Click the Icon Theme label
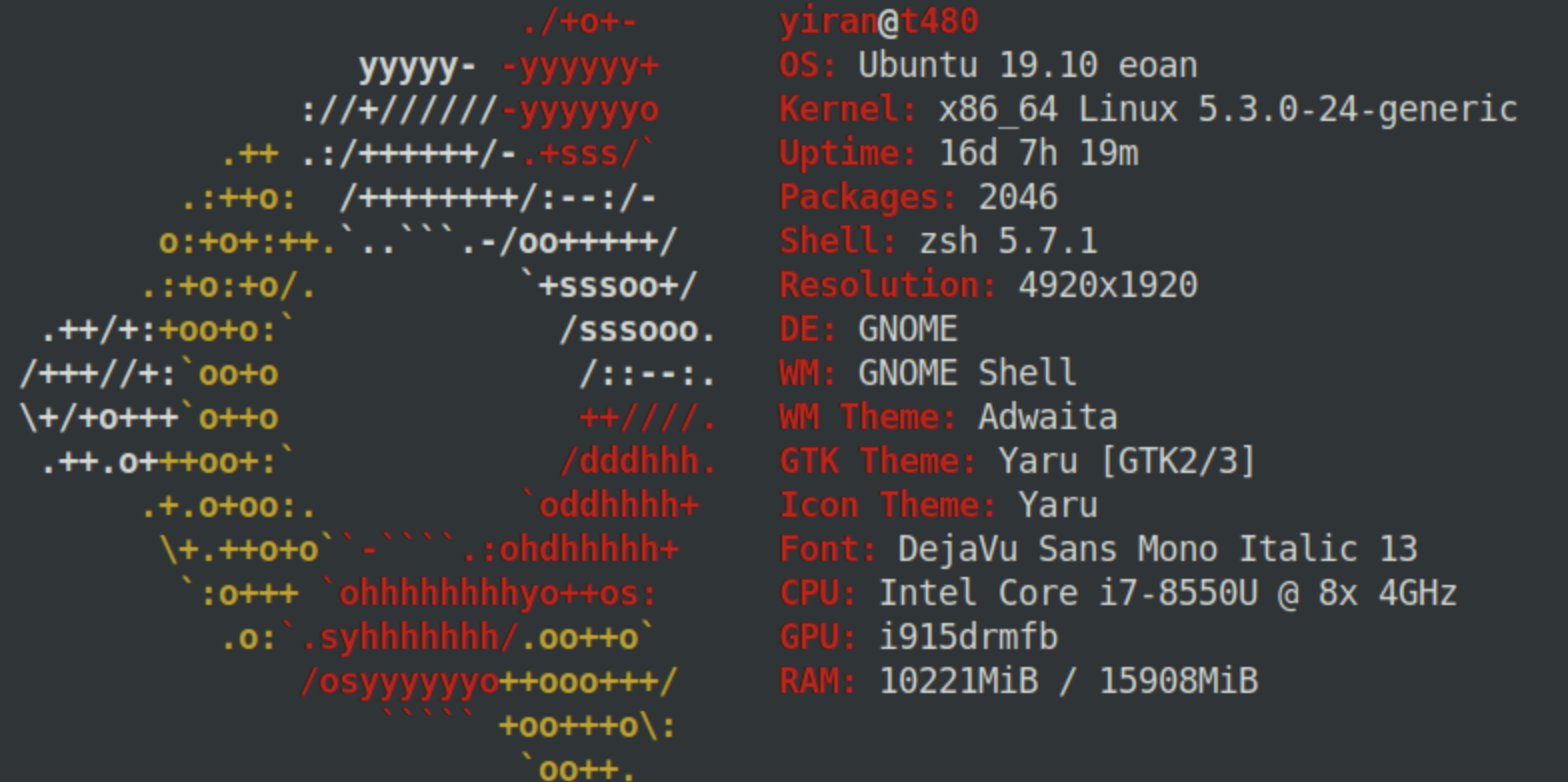Image resolution: width=1568 pixels, height=782 pixels. coord(887,505)
